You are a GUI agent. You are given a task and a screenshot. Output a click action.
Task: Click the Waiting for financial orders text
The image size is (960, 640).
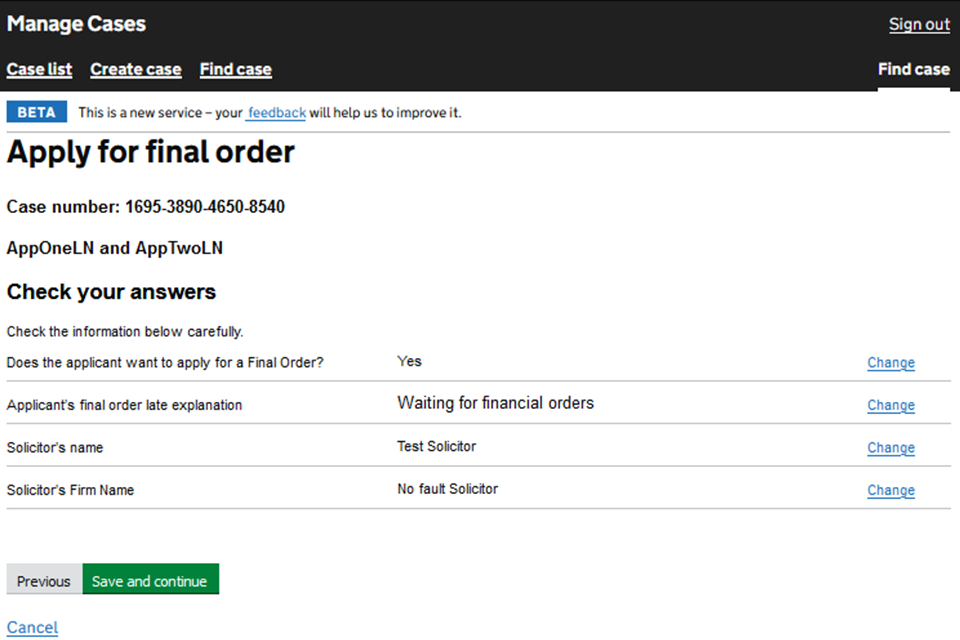pyautogui.click(x=495, y=403)
